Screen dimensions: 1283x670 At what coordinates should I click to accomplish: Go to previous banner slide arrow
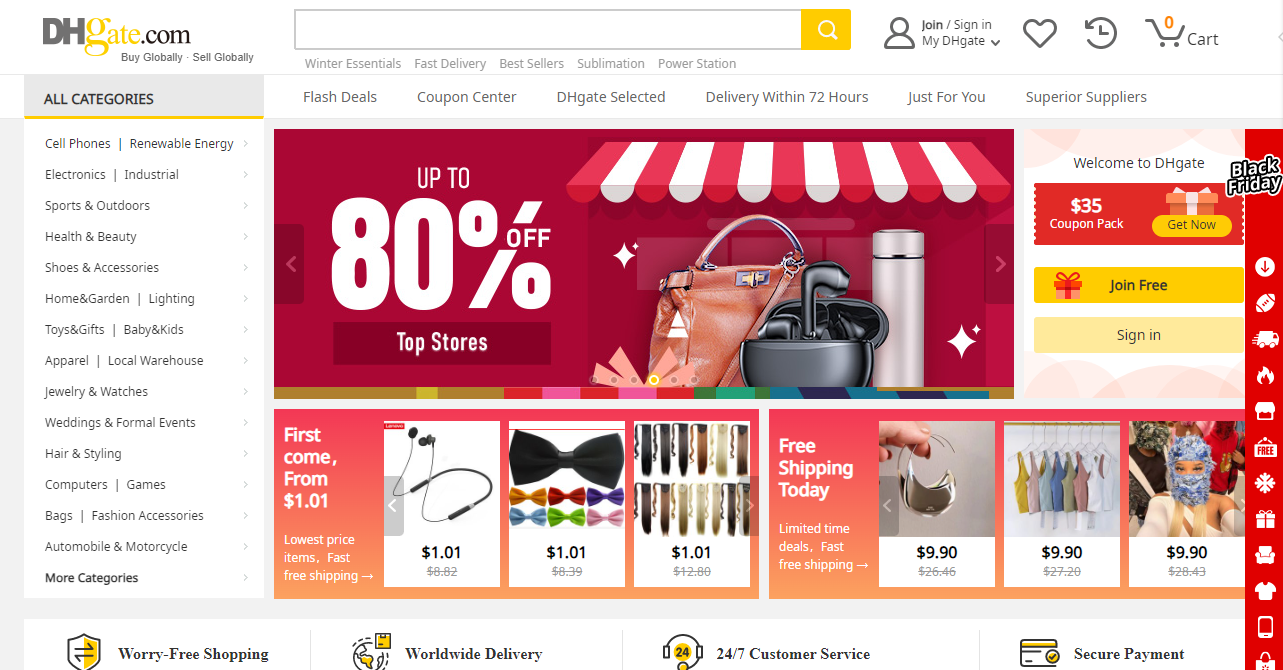tap(290, 264)
